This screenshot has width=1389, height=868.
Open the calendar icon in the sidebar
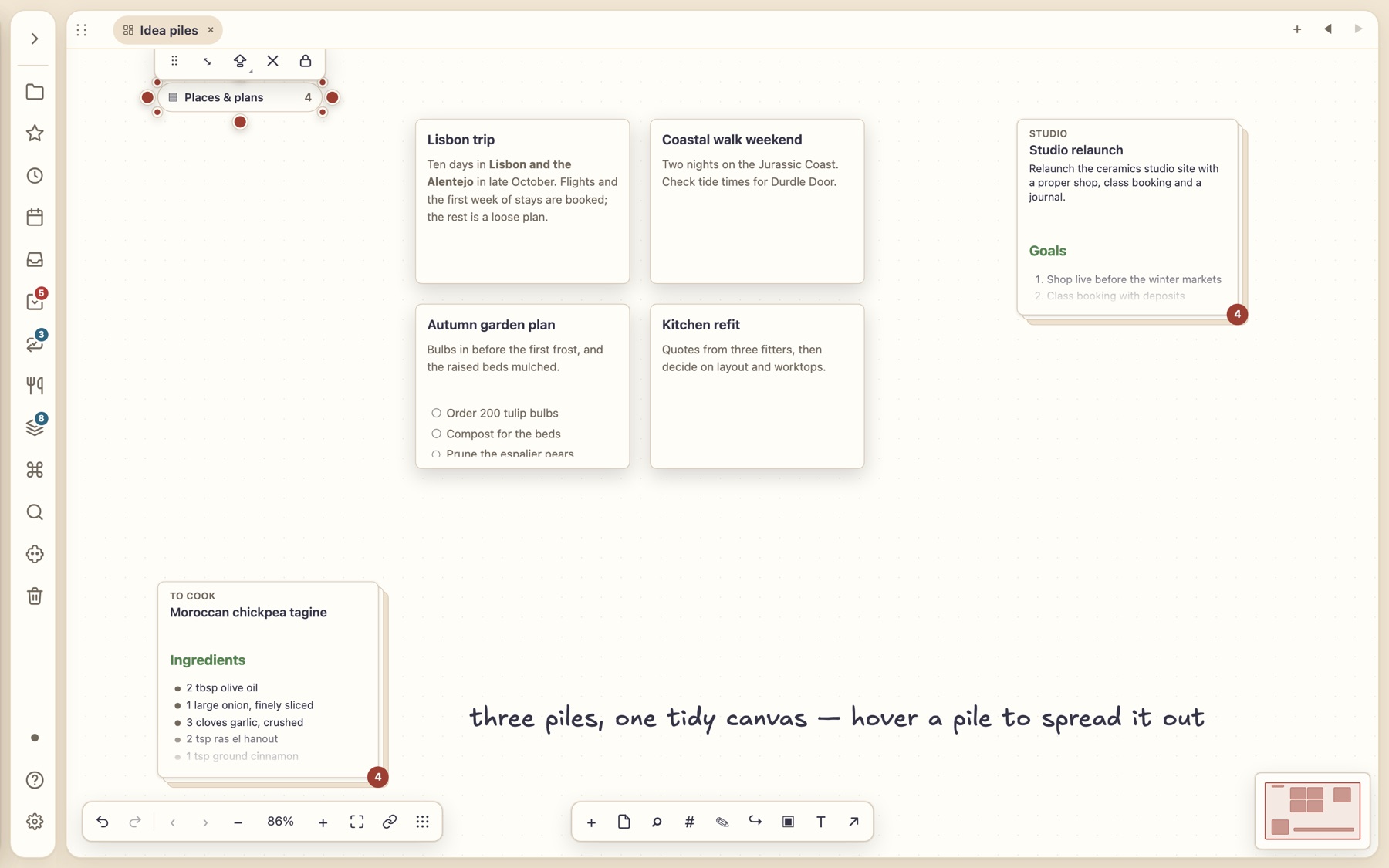click(x=35, y=218)
